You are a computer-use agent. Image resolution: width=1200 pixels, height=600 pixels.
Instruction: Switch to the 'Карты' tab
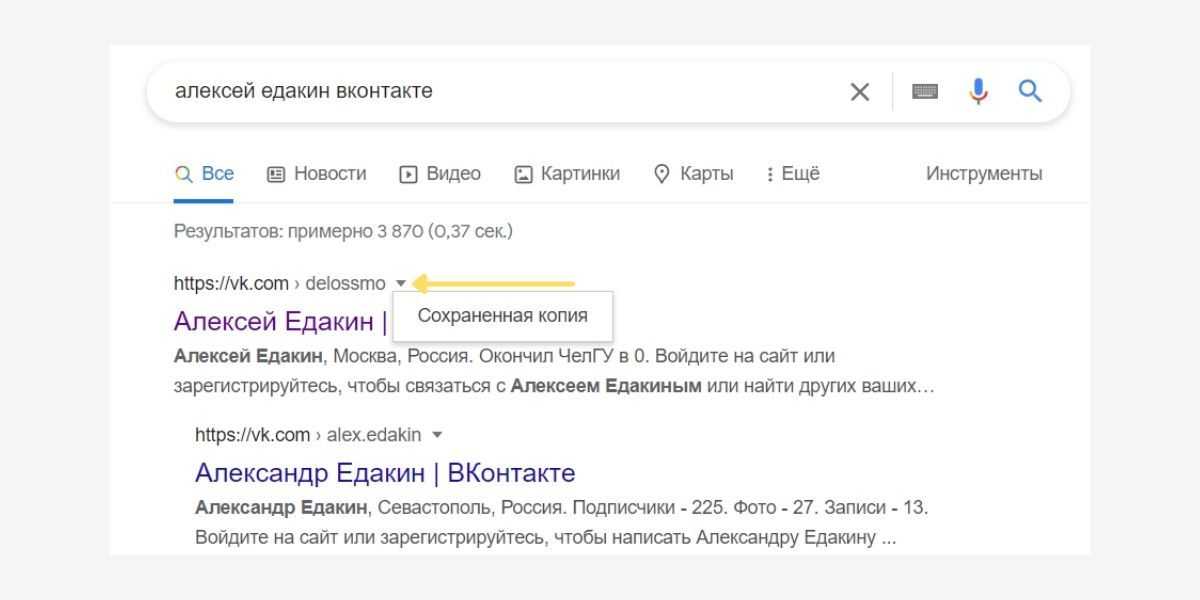point(693,174)
